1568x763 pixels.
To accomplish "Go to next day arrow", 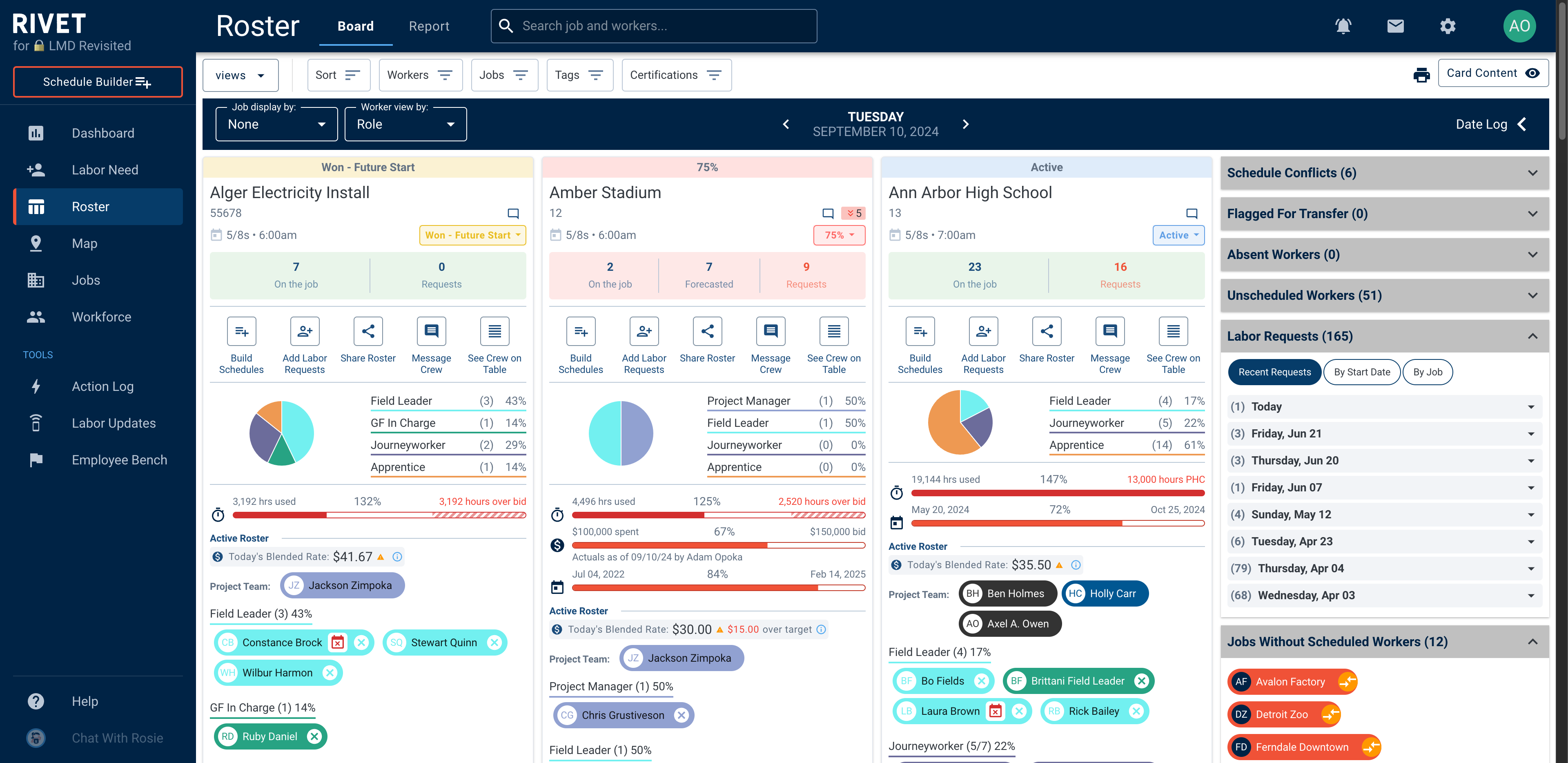I will pyautogui.click(x=965, y=124).
